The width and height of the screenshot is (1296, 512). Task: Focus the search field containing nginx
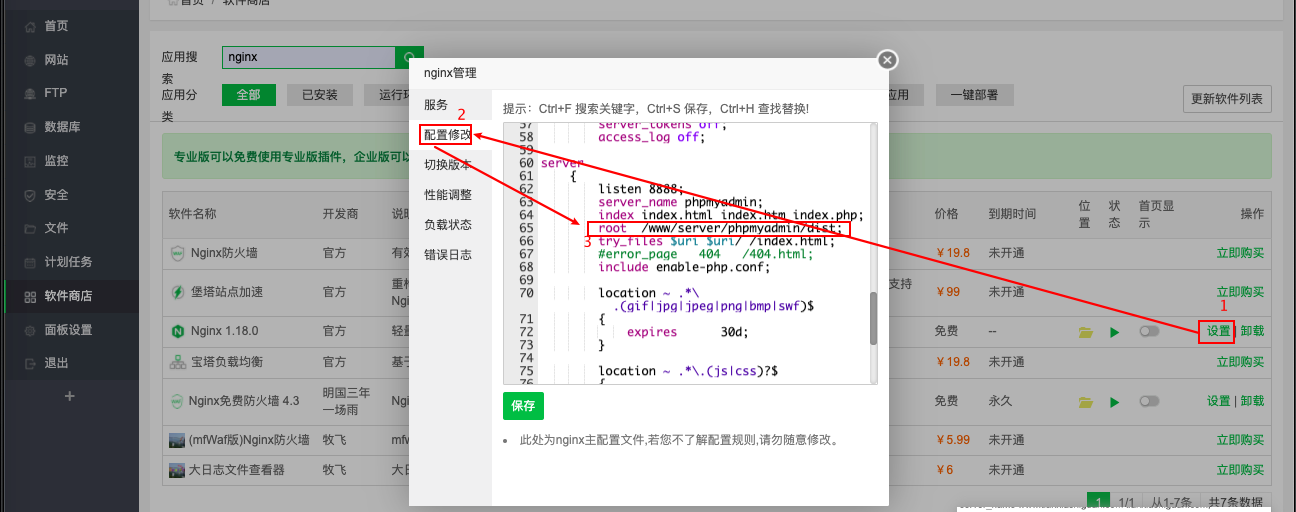click(x=309, y=57)
